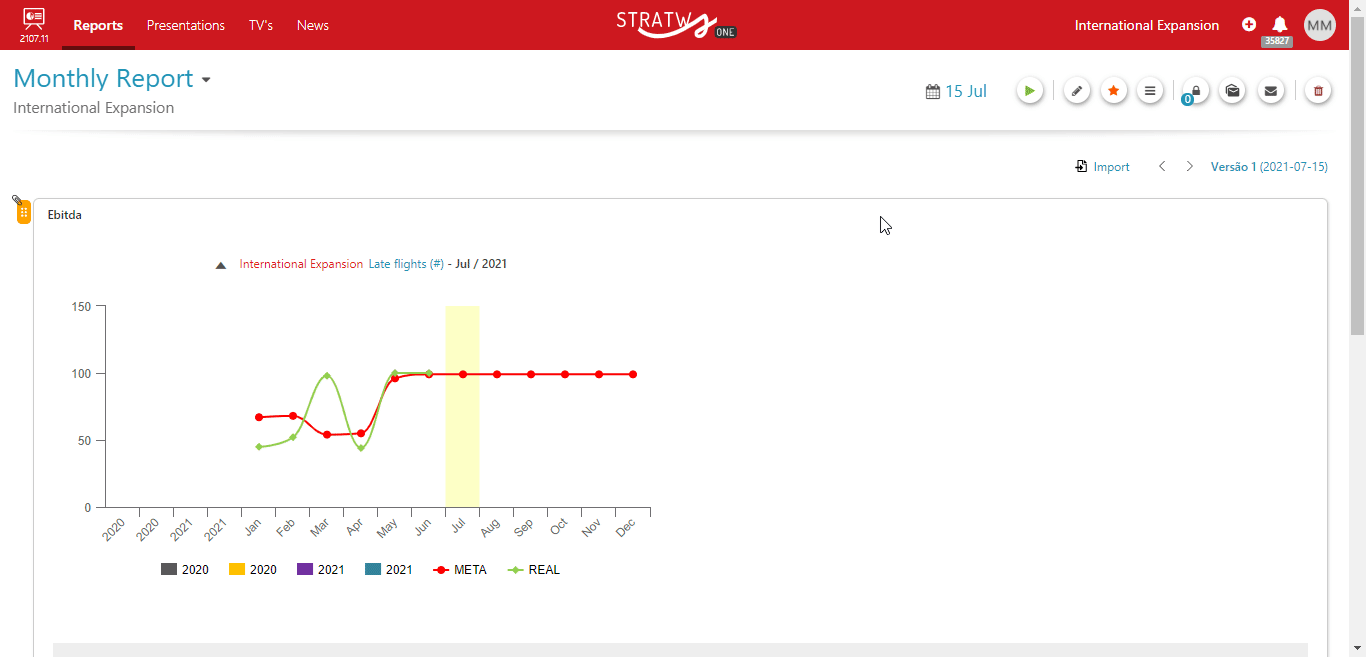The image size is (1366, 657).
Task: Open the Versão 1 (2021-07-15) version selector
Action: click(1269, 167)
